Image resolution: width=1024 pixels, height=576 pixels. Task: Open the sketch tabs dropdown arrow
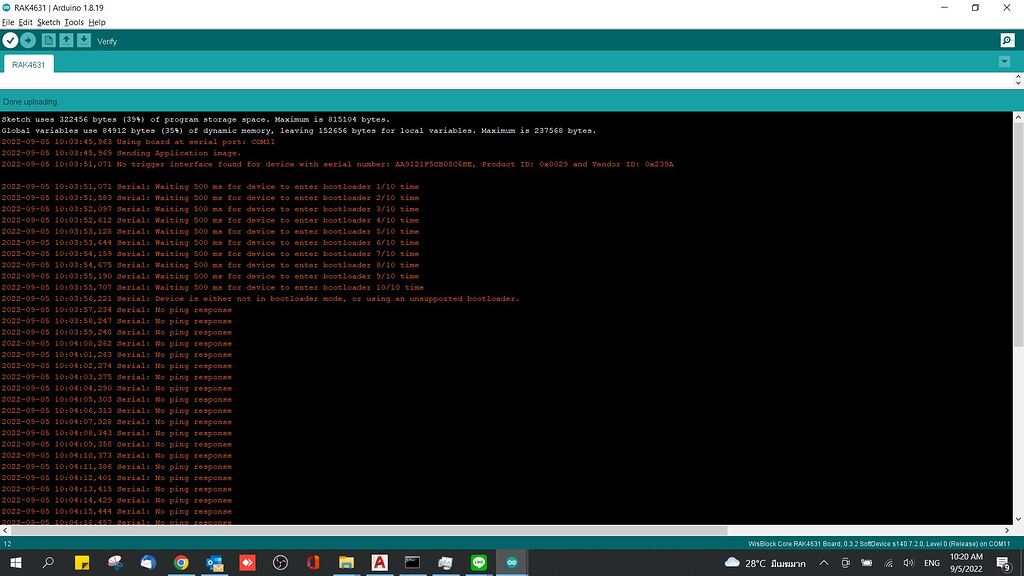click(1004, 61)
